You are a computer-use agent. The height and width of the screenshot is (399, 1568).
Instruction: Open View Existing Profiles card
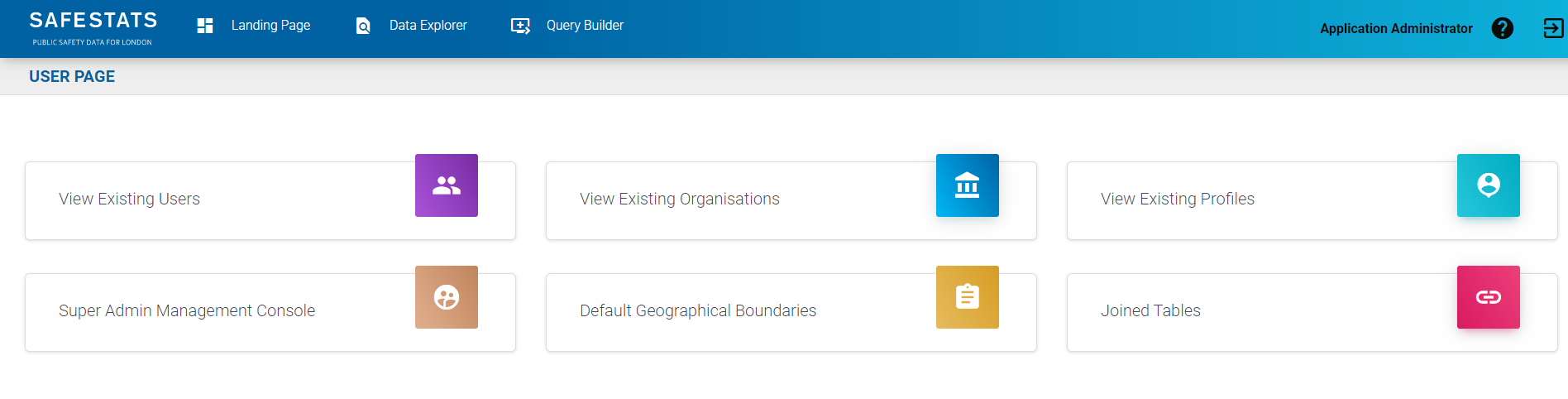[1177, 199]
